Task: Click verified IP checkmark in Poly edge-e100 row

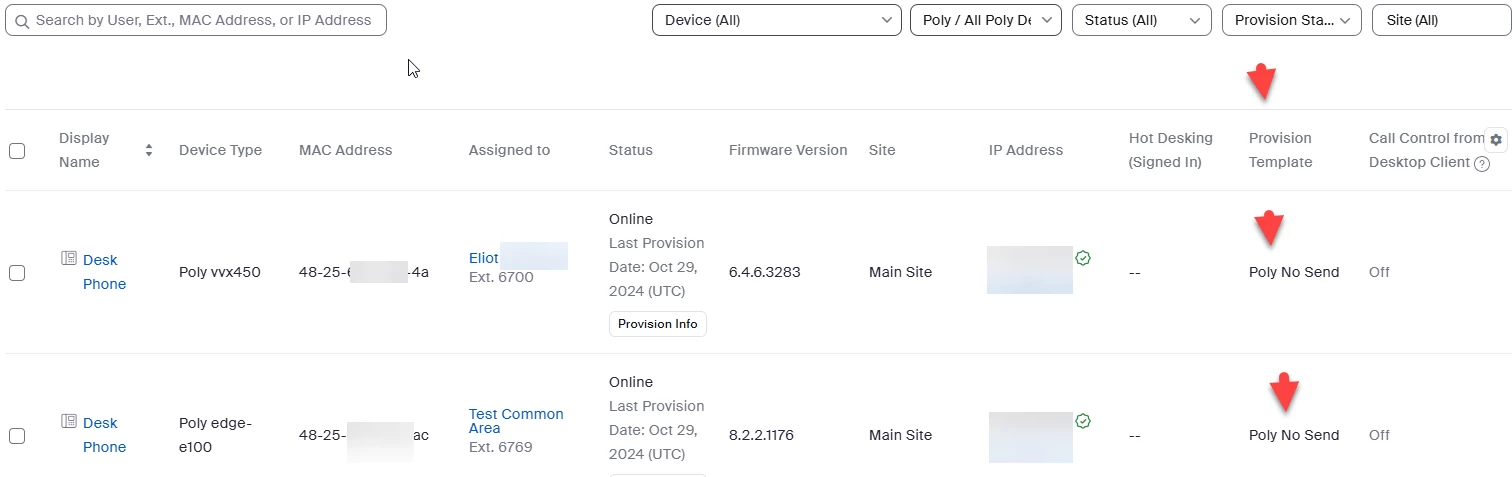Action: tap(1083, 421)
